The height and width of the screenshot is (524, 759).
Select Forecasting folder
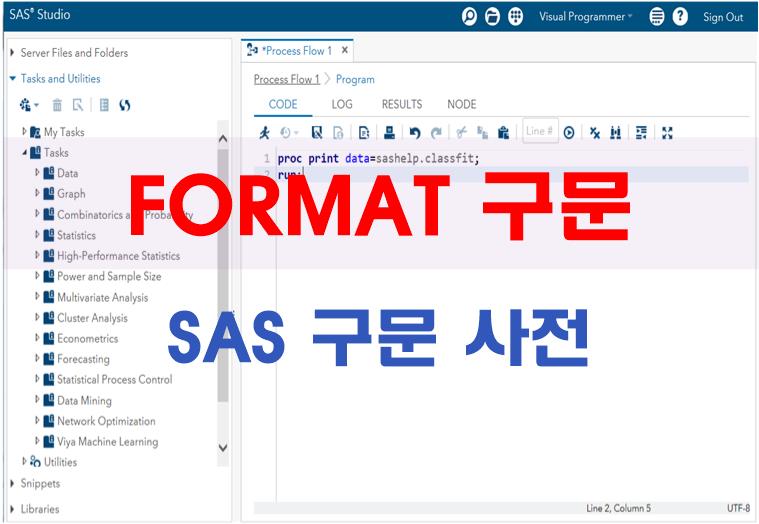click(x=83, y=359)
